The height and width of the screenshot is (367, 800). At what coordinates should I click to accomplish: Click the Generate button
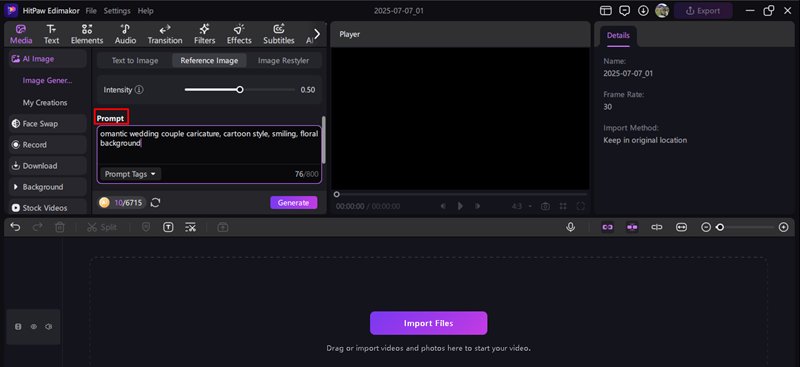click(x=293, y=203)
